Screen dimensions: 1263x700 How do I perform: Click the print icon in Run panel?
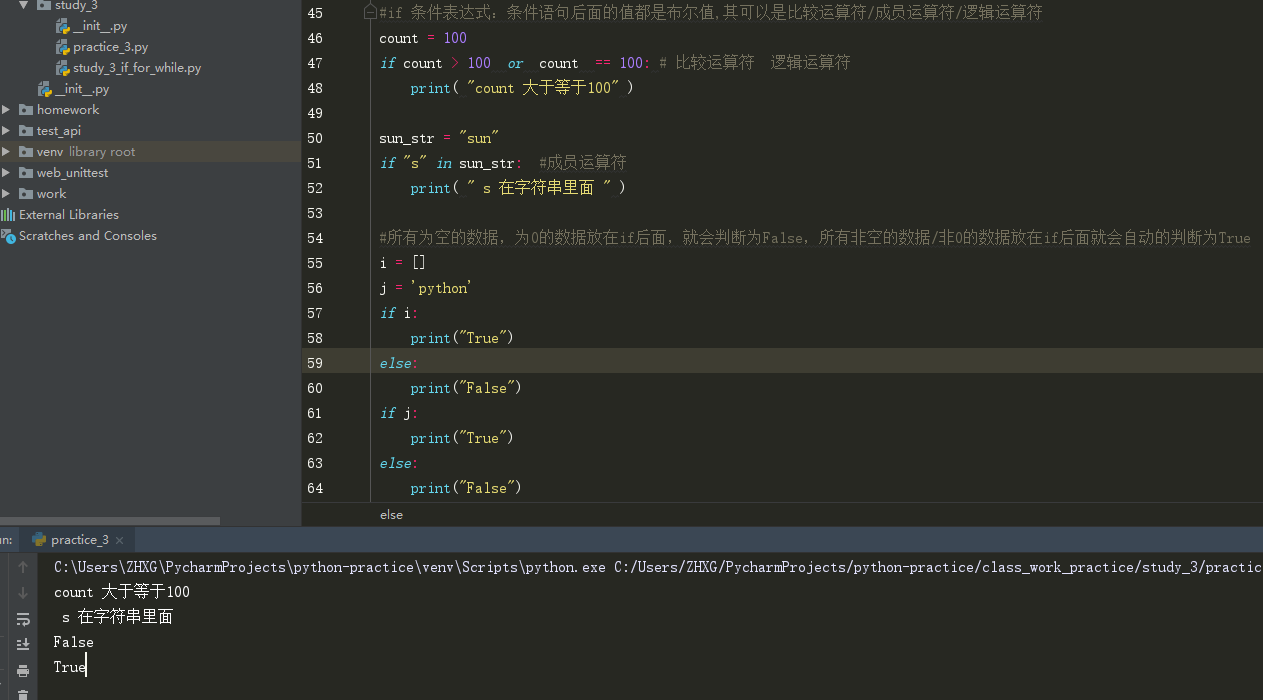click(22, 669)
